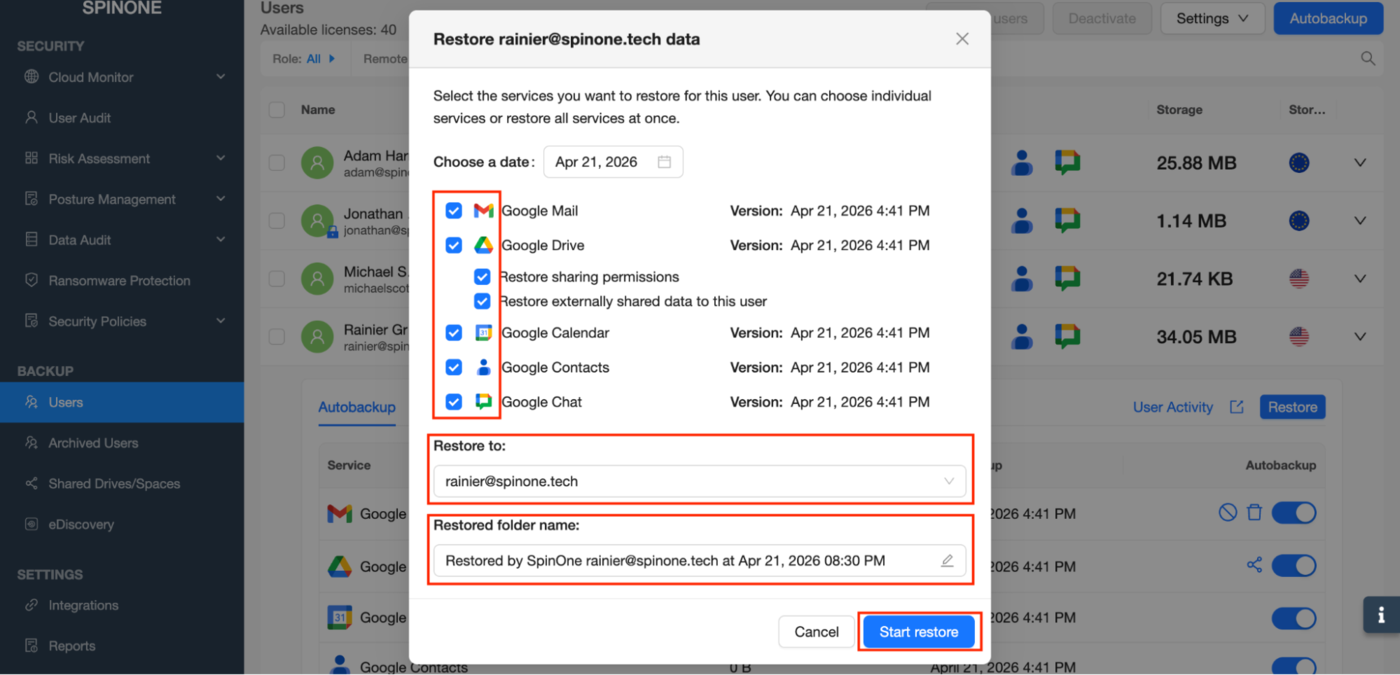Toggle the Google Drive restore checkbox
This screenshot has width=1400, height=675.
[x=454, y=245]
